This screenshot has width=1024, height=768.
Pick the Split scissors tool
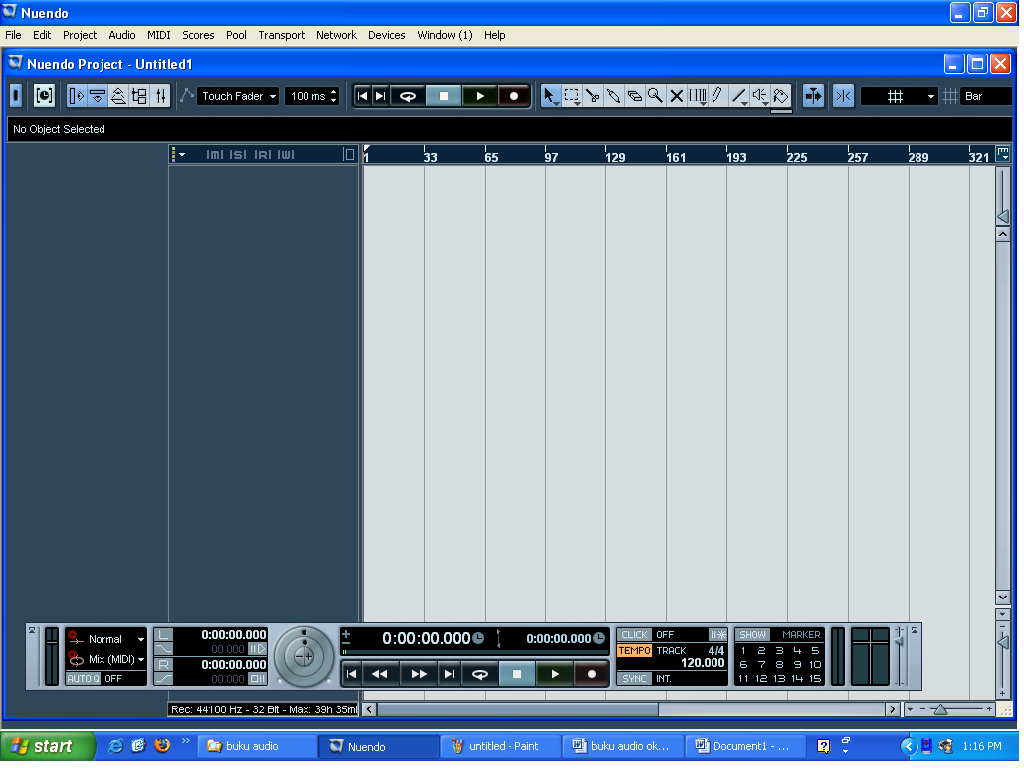coord(593,96)
